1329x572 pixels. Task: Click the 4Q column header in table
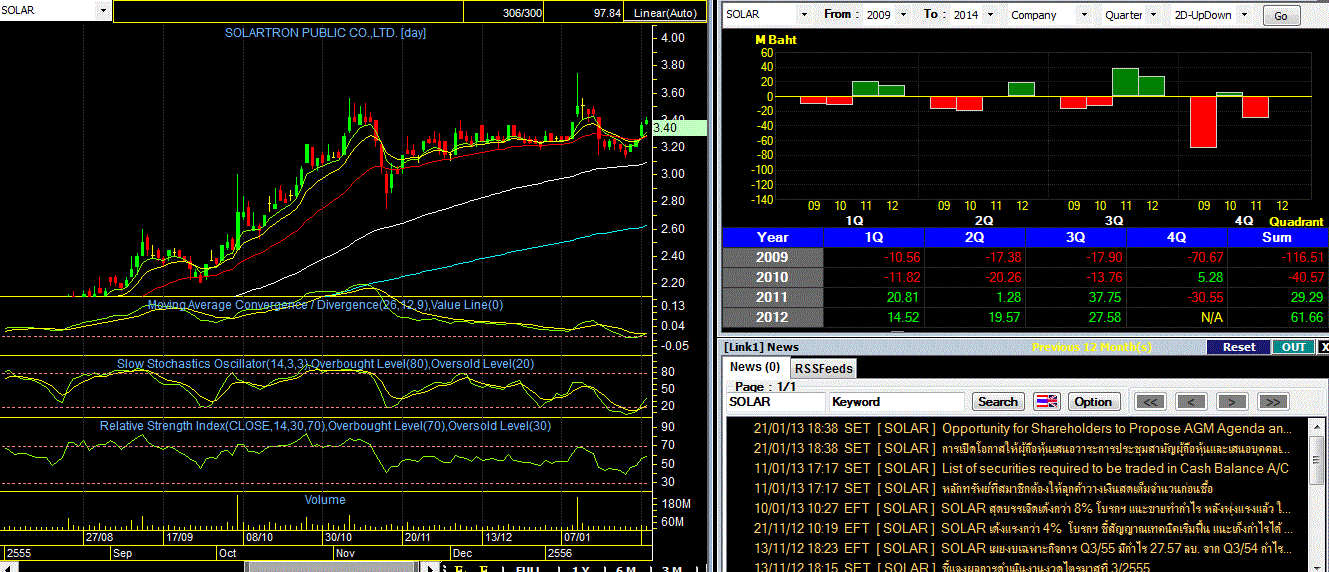click(x=1177, y=237)
